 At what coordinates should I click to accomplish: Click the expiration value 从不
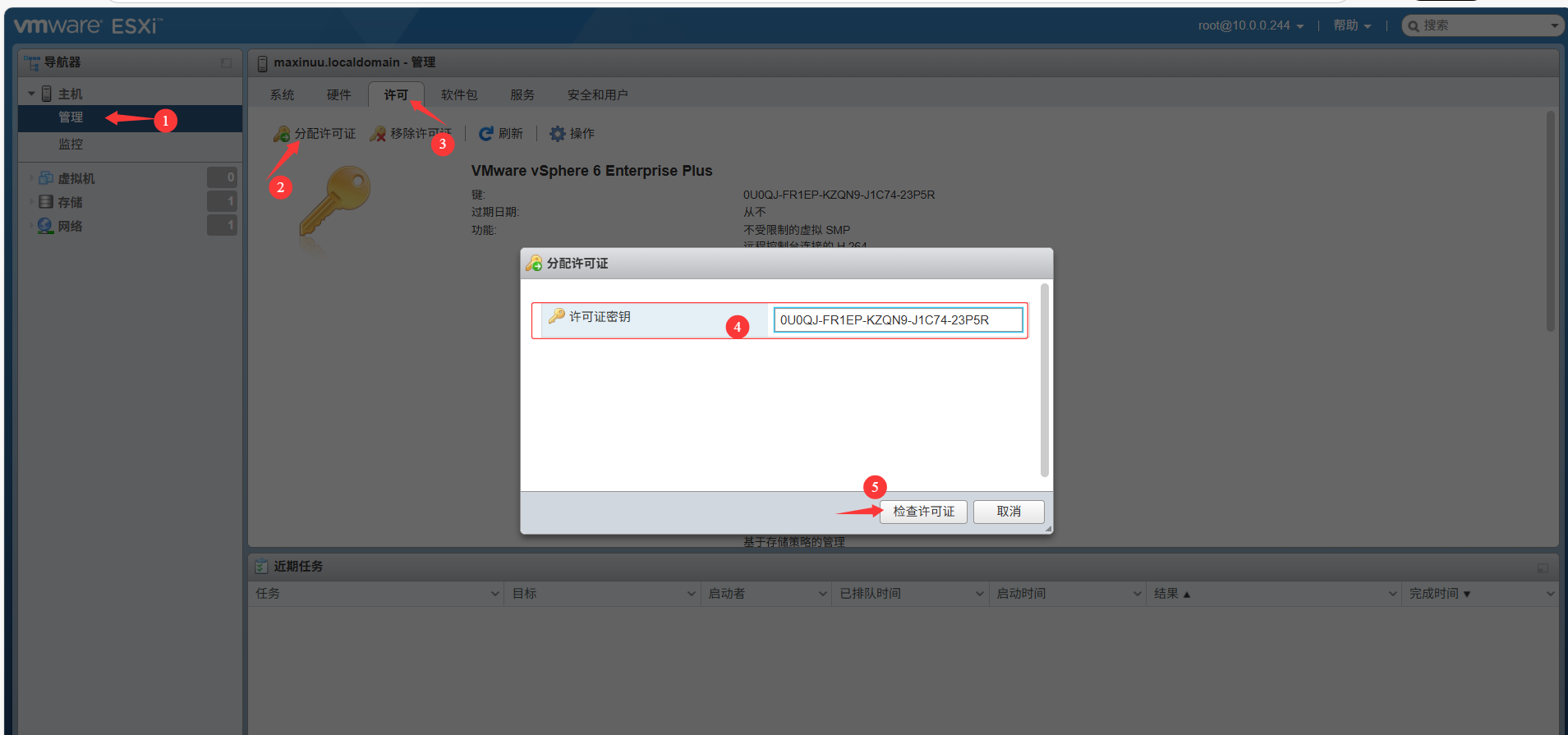point(754,213)
